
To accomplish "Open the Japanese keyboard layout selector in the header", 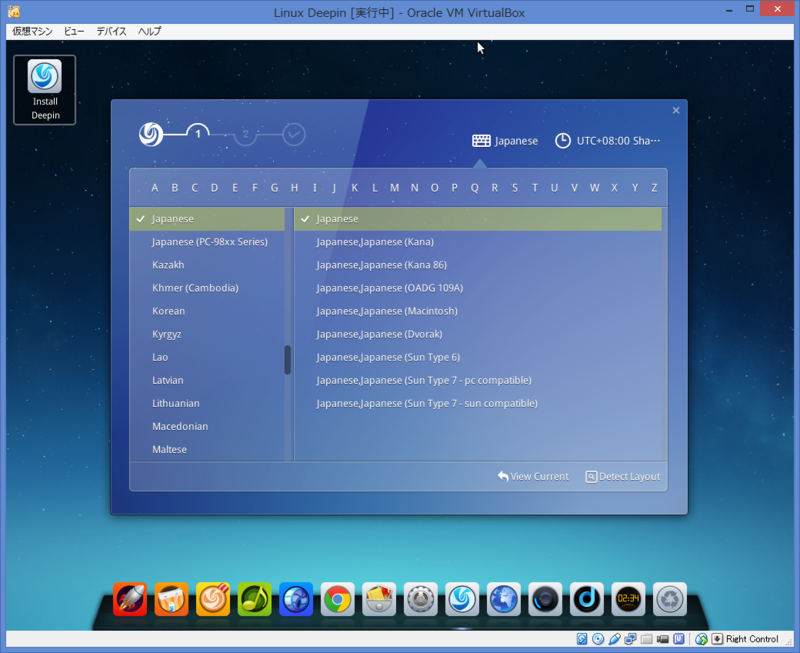I will tap(506, 140).
